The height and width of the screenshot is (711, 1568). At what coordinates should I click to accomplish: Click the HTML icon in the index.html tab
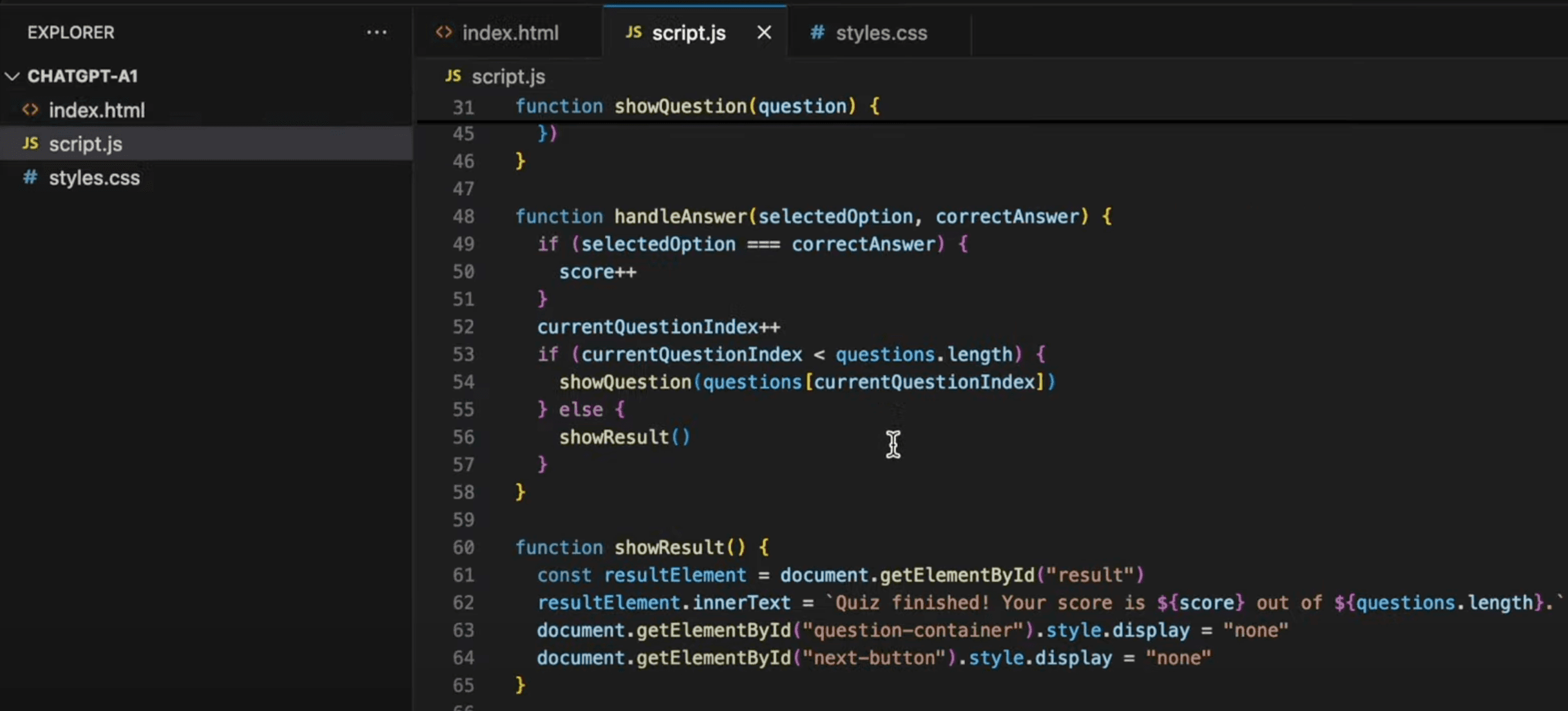click(x=444, y=32)
